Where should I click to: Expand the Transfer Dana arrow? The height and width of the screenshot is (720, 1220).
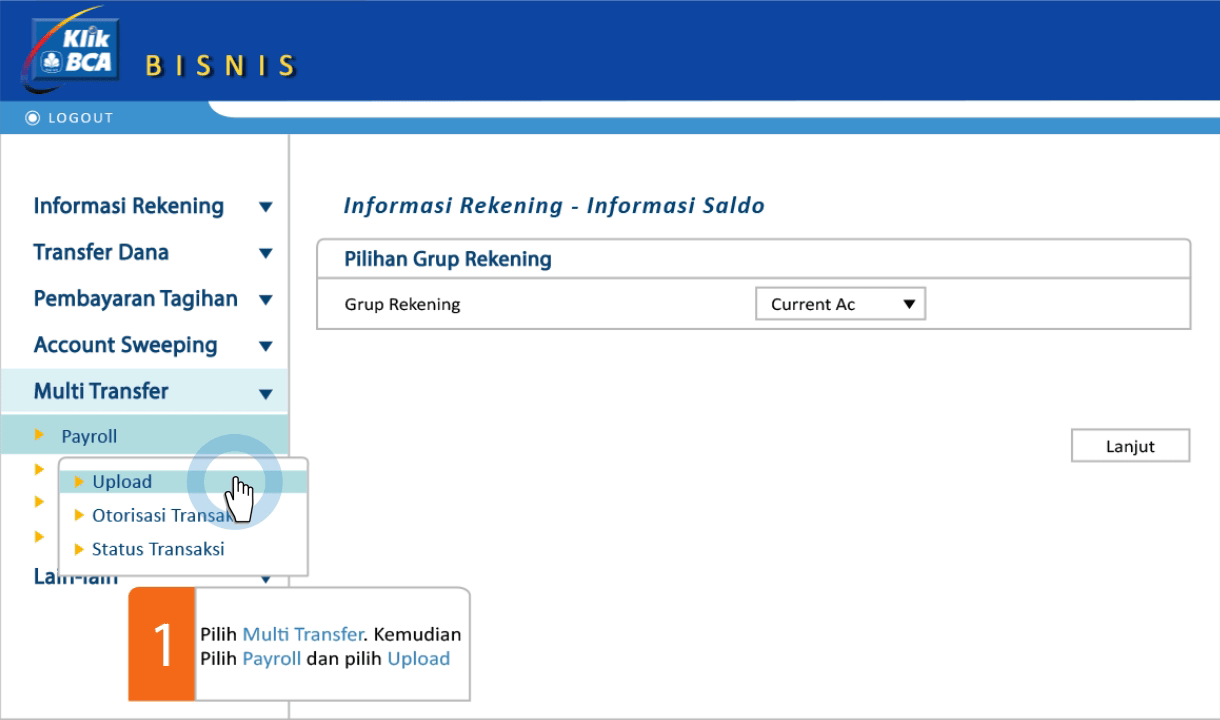click(x=265, y=255)
